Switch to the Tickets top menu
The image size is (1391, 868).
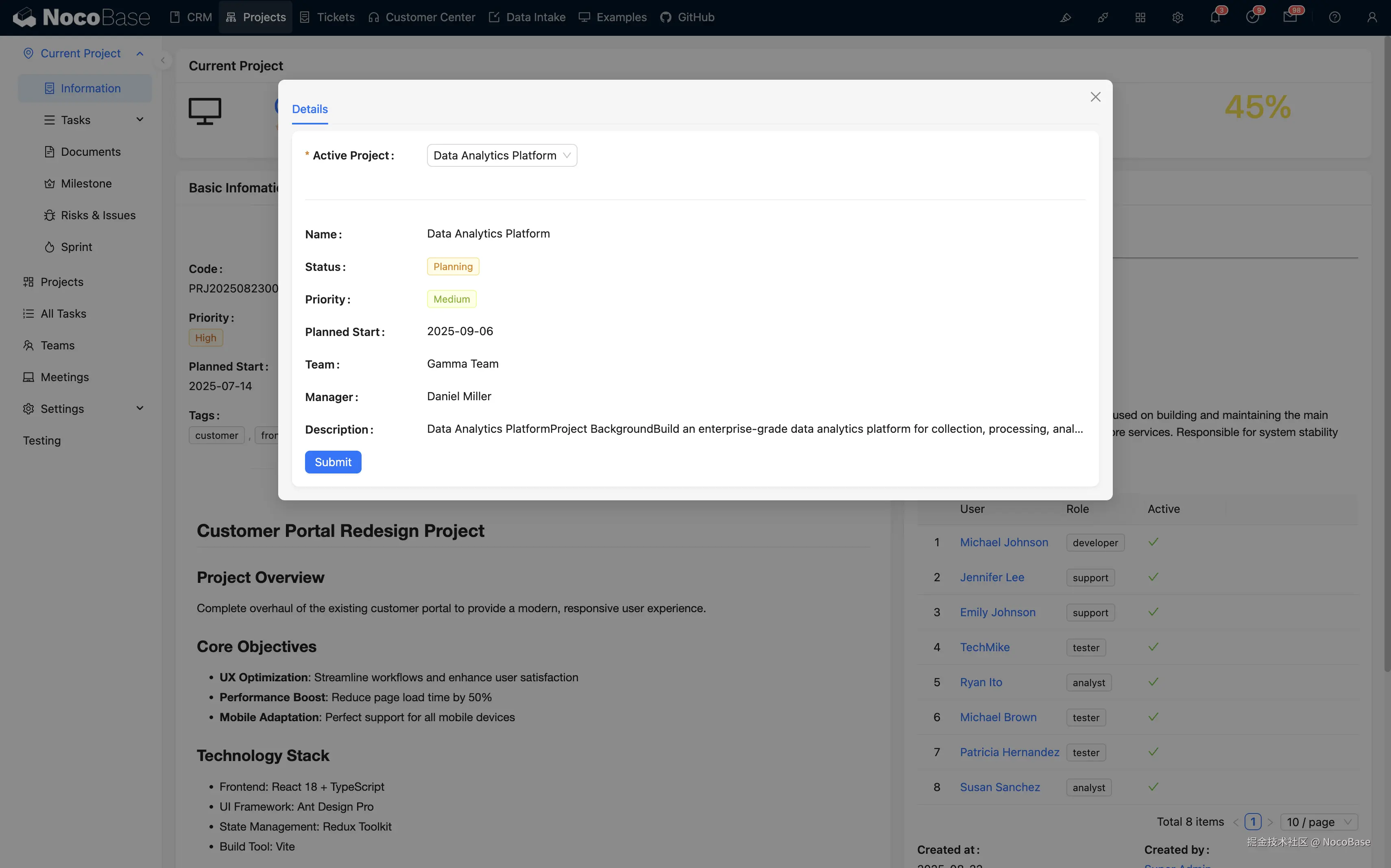tap(327, 17)
